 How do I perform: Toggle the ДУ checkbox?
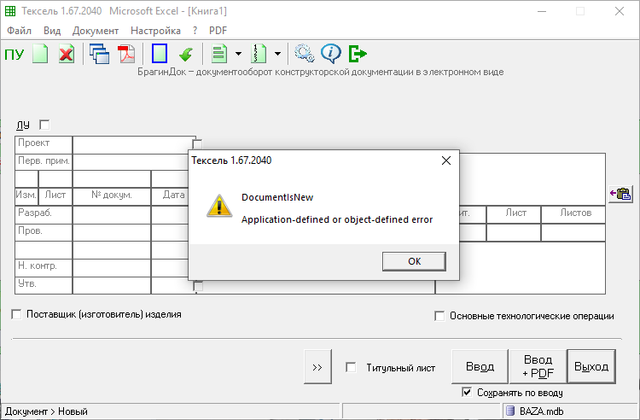[44, 124]
